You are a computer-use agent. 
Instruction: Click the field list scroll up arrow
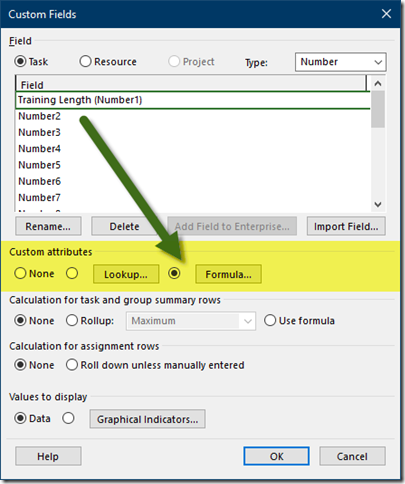tap(378, 83)
